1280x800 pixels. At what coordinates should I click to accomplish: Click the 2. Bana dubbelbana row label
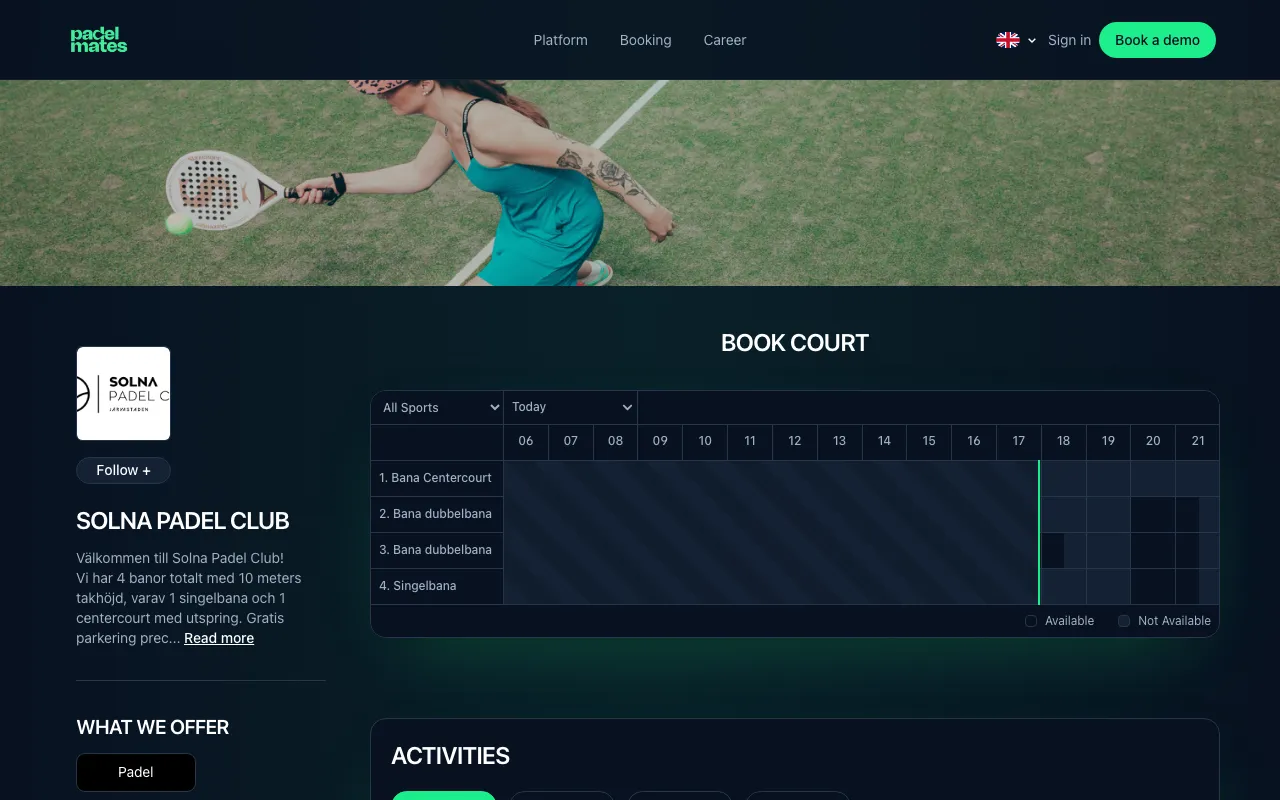[437, 514]
